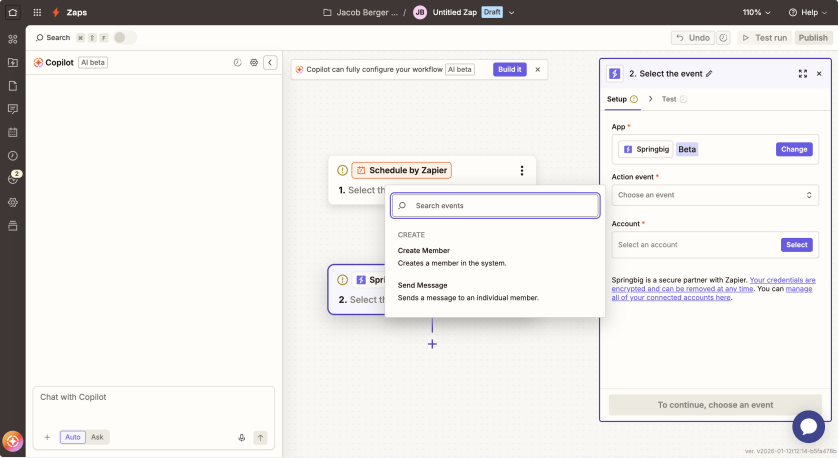Image resolution: width=838 pixels, height=458 pixels.
Task: Collapse the Copilot panel
Action: 270,63
